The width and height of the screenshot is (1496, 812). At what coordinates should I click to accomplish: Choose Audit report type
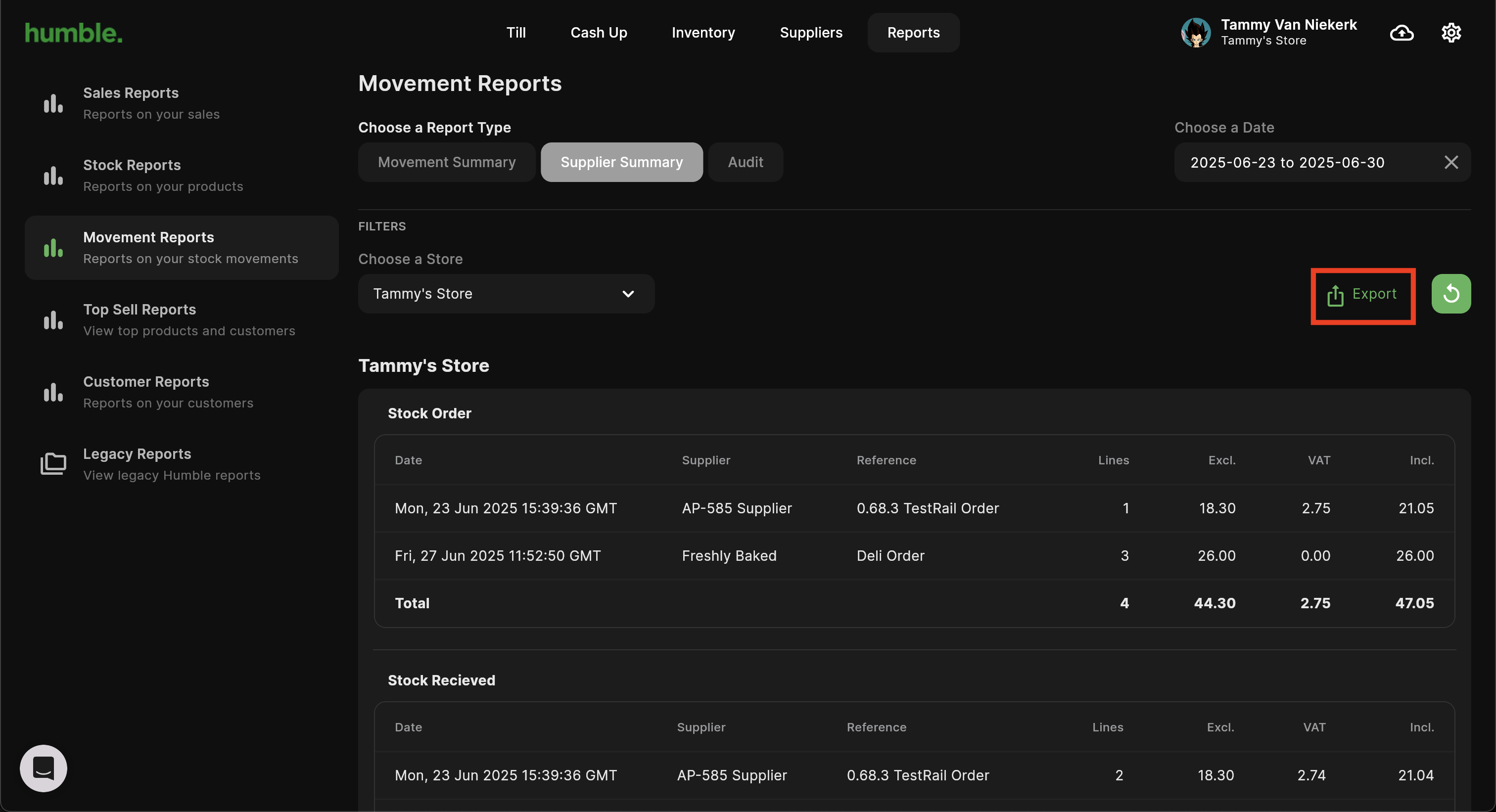(x=745, y=162)
